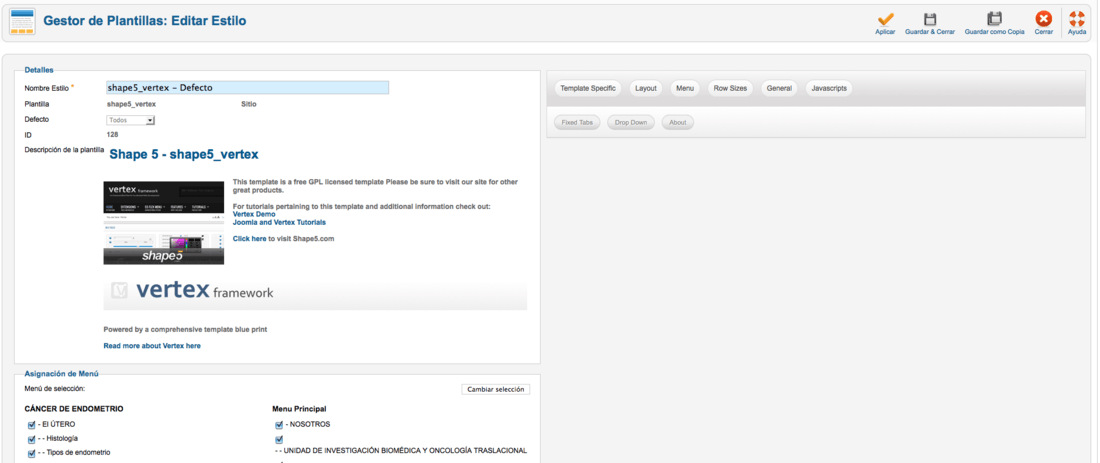Viewport: 1100px width, 463px height.
Task: Click the Guardar como Copia icon
Action: pos(994,19)
